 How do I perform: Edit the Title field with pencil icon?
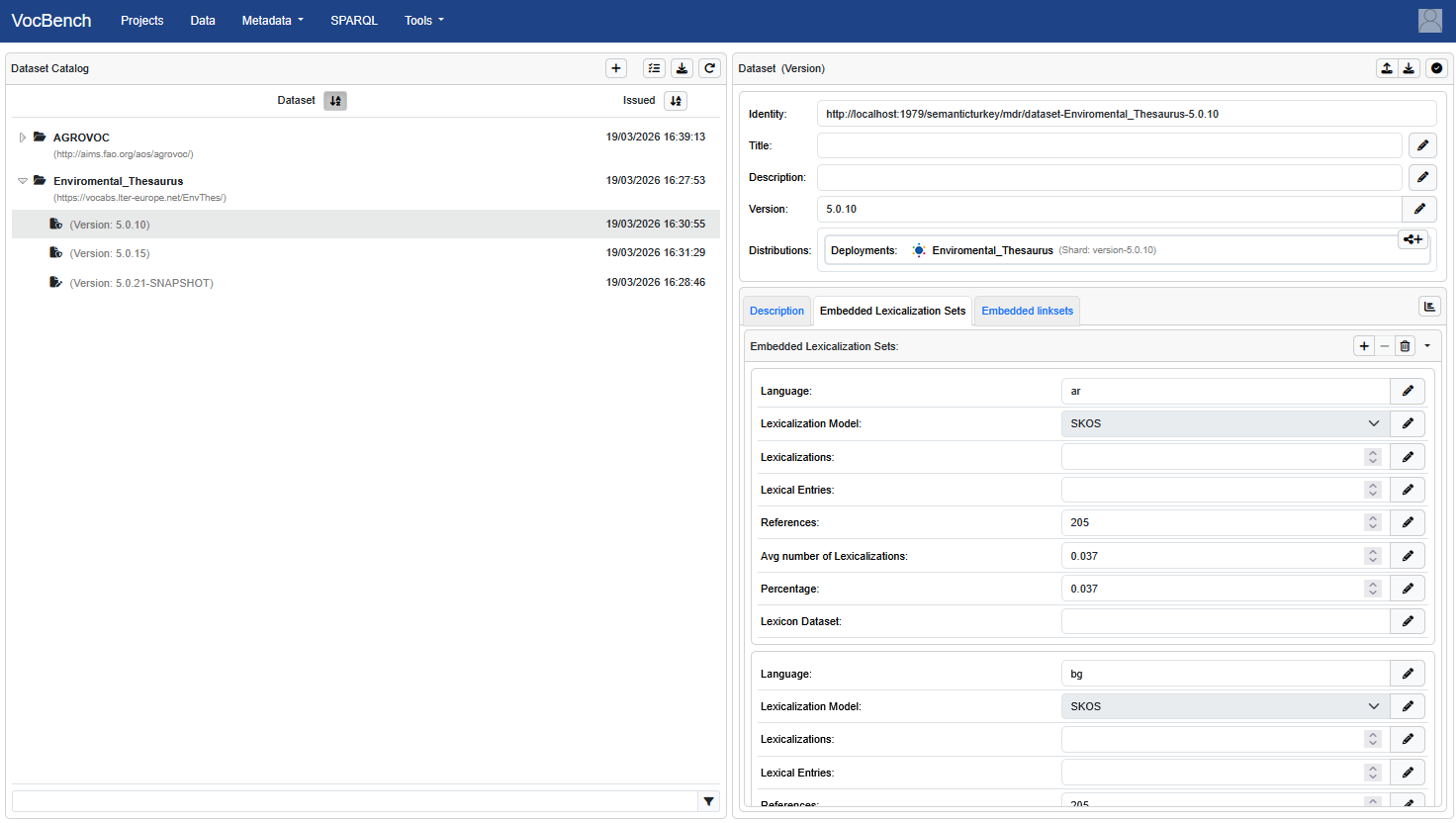coord(1422,145)
